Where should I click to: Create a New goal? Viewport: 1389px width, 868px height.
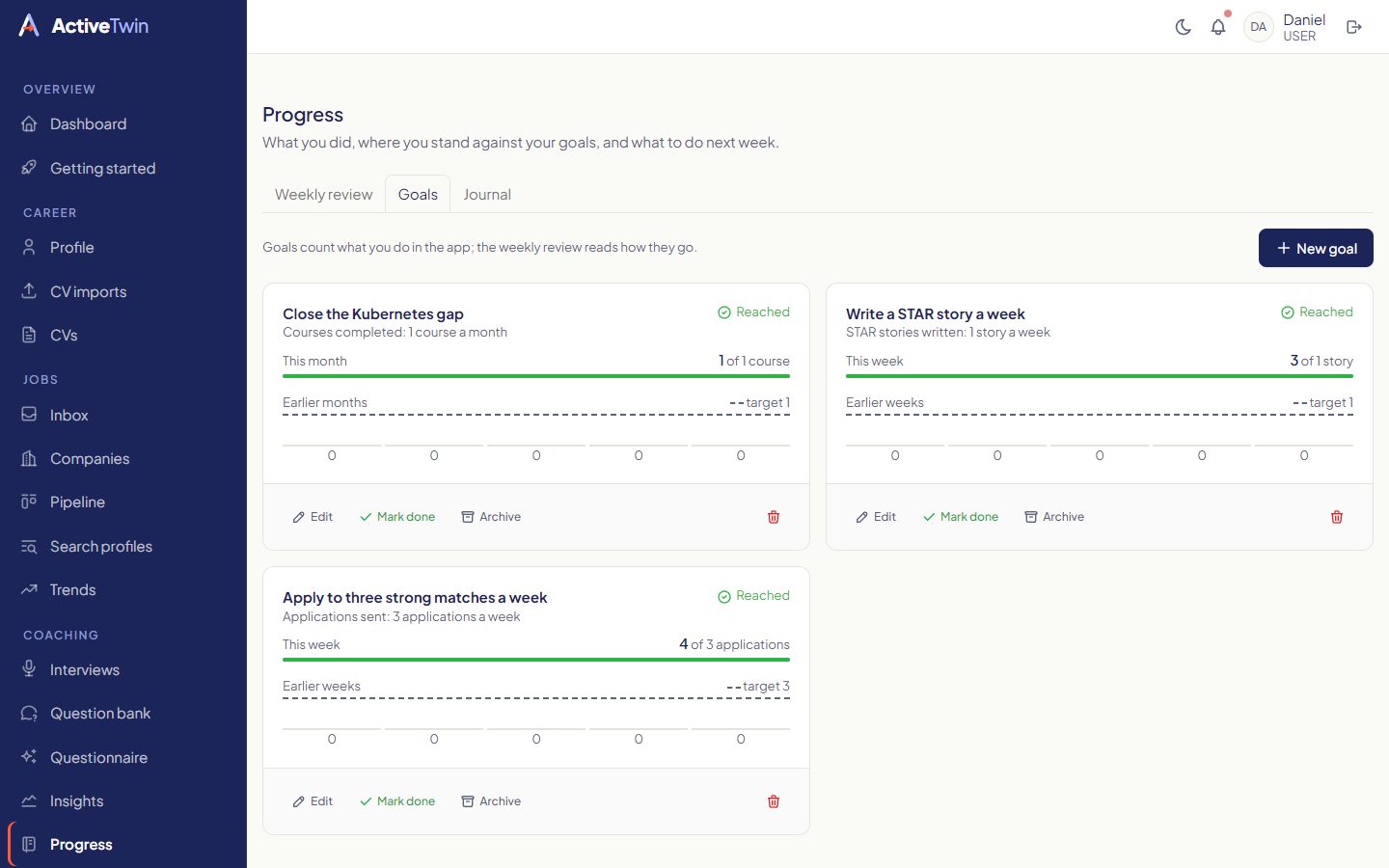pos(1316,248)
